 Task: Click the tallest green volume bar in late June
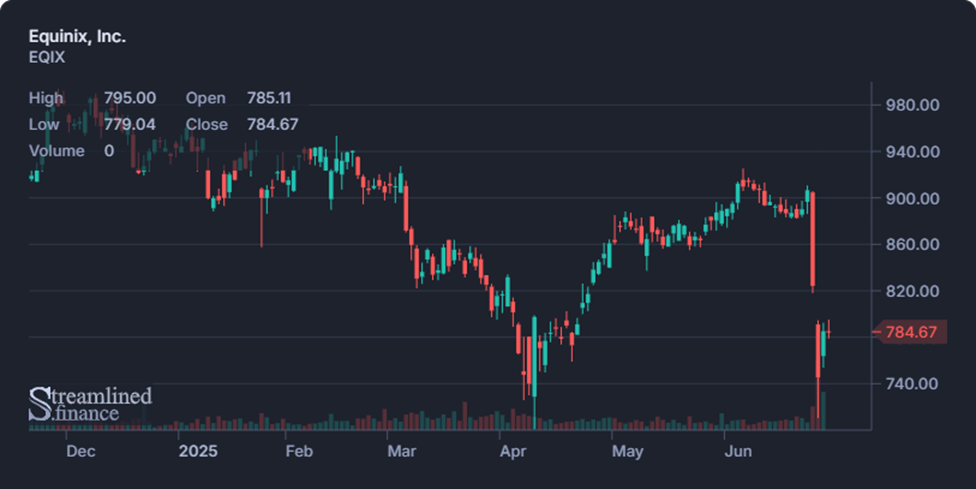tap(824, 411)
